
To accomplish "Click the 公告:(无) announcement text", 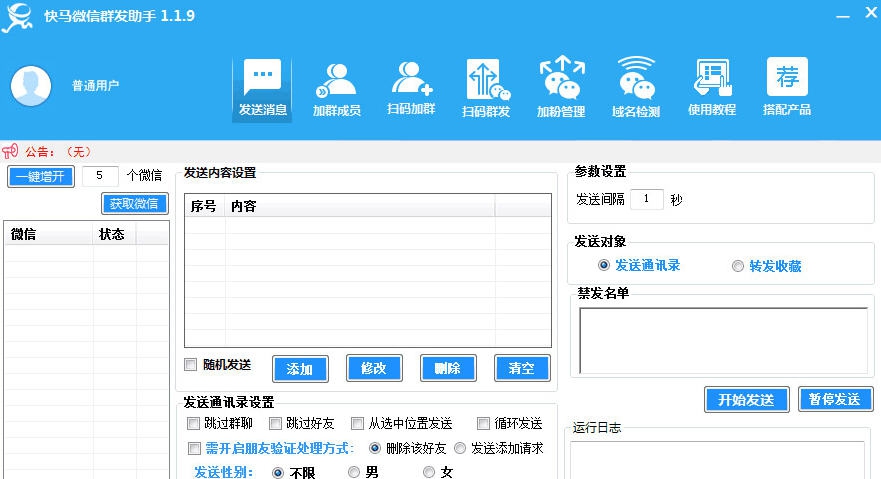I will click(58, 152).
